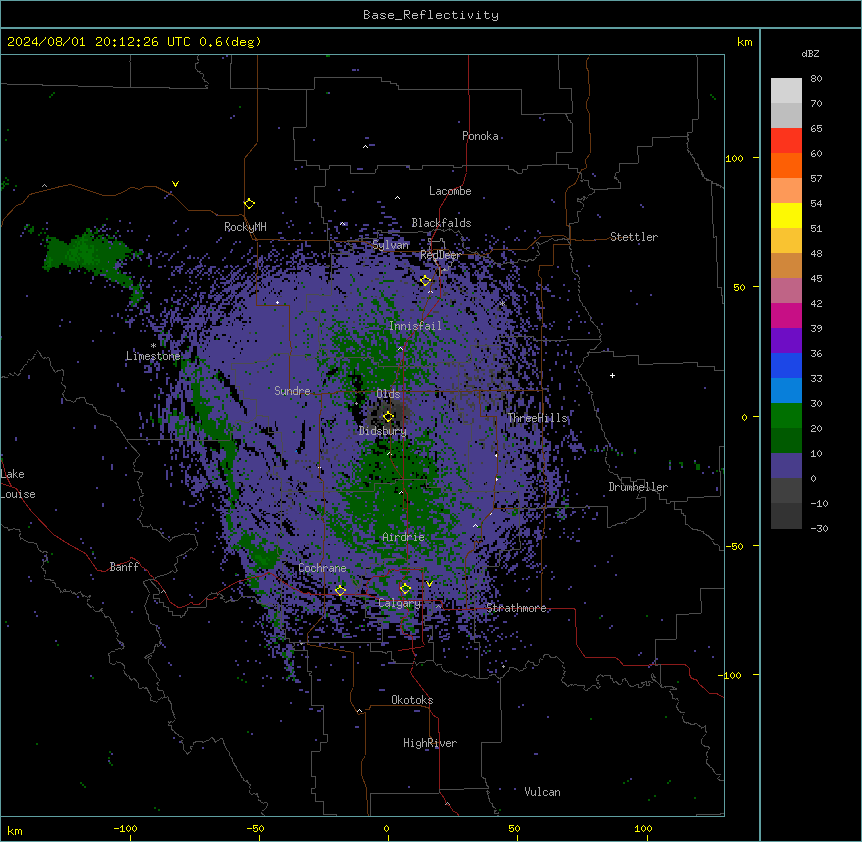Viewport: 862px width, 842px height.
Task: Click the RedDeer city label
Action: (x=440, y=255)
